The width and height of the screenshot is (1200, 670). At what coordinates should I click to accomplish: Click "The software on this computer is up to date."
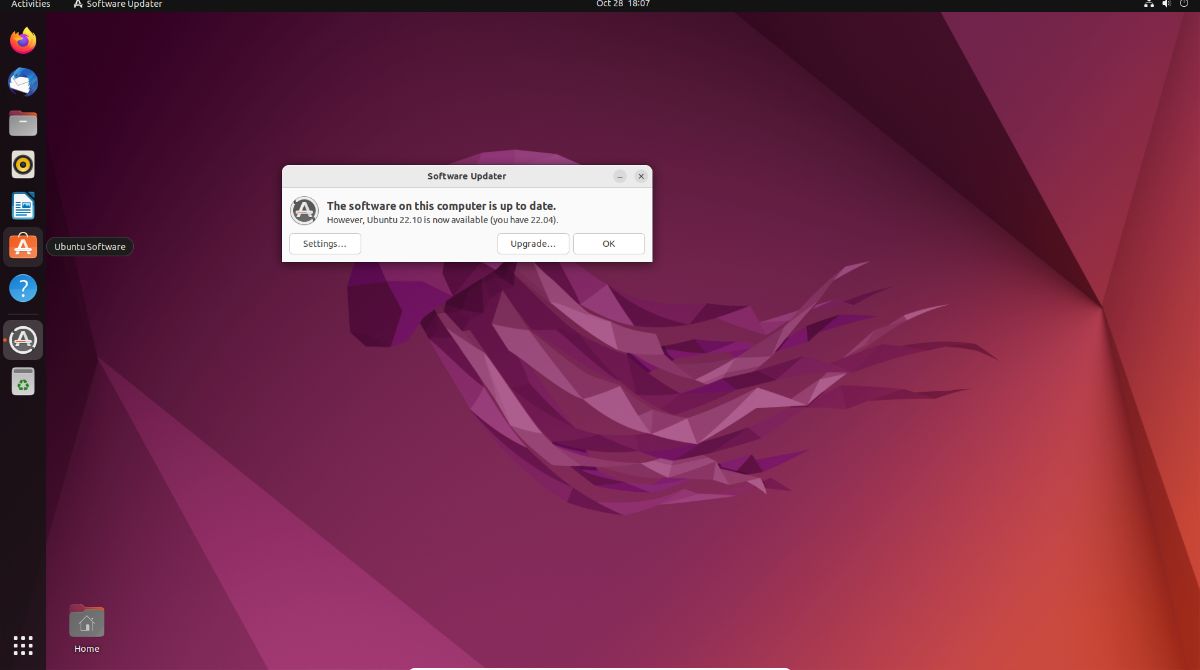click(x=441, y=206)
